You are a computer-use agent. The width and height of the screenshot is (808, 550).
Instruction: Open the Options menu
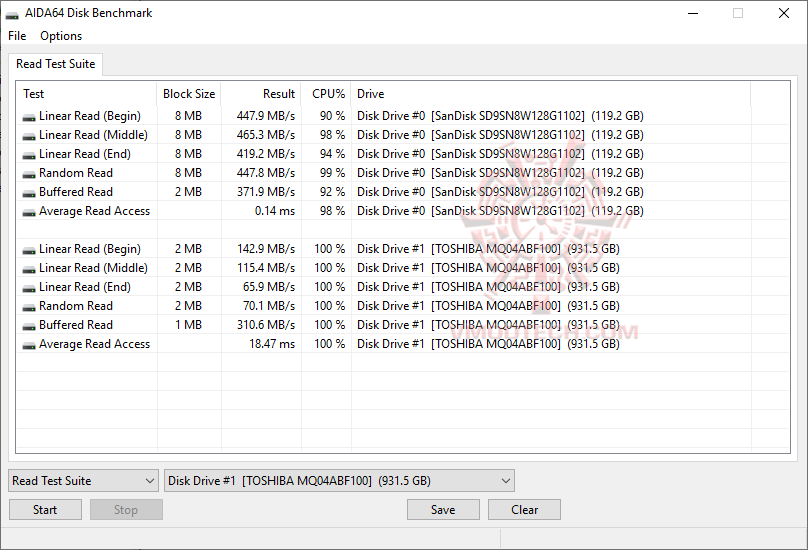61,36
